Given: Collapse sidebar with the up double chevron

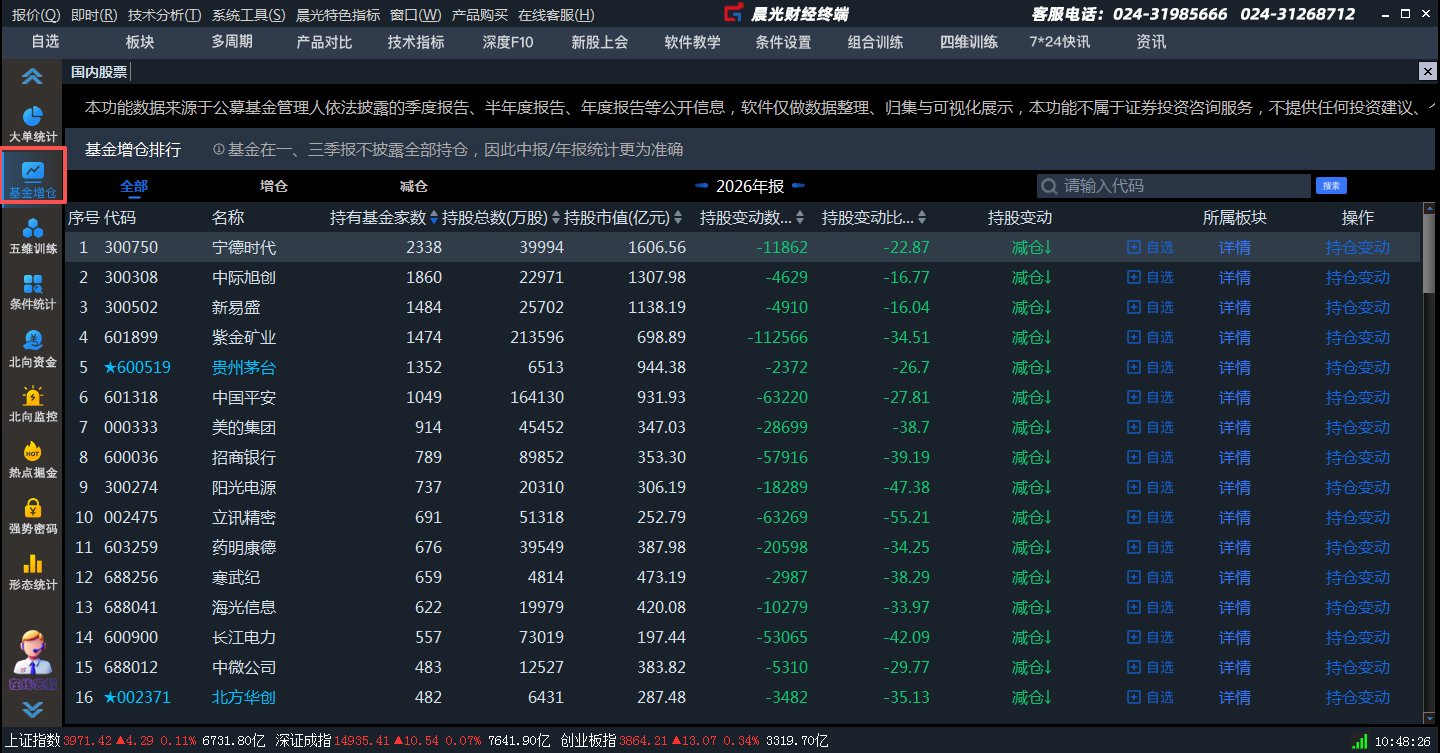Looking at the screenshot, I should tap(32, 76).
